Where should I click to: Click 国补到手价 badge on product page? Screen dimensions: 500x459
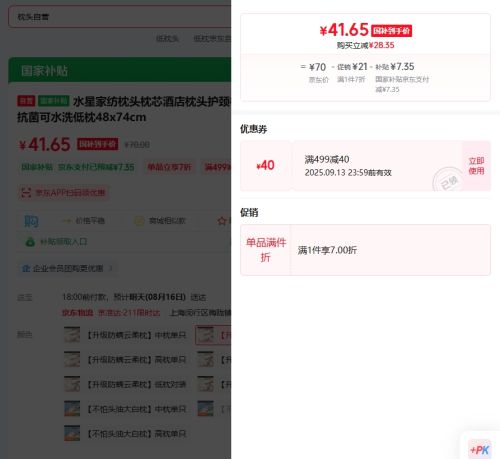pos(98,144)
